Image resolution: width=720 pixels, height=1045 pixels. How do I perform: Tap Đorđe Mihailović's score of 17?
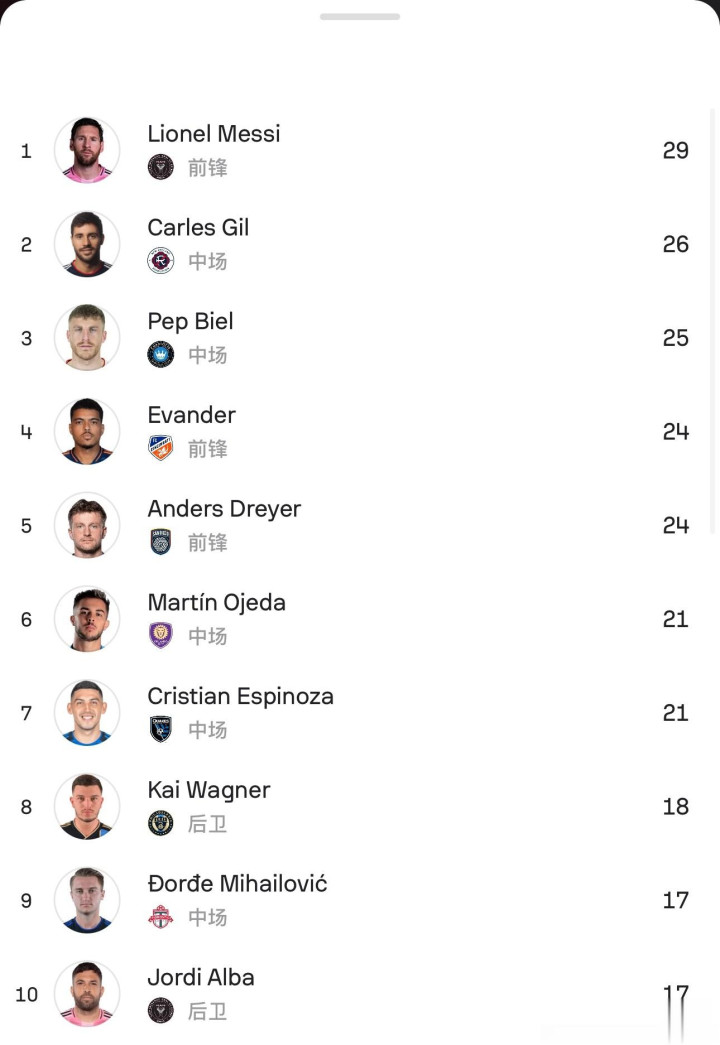[x=675, y=900]
